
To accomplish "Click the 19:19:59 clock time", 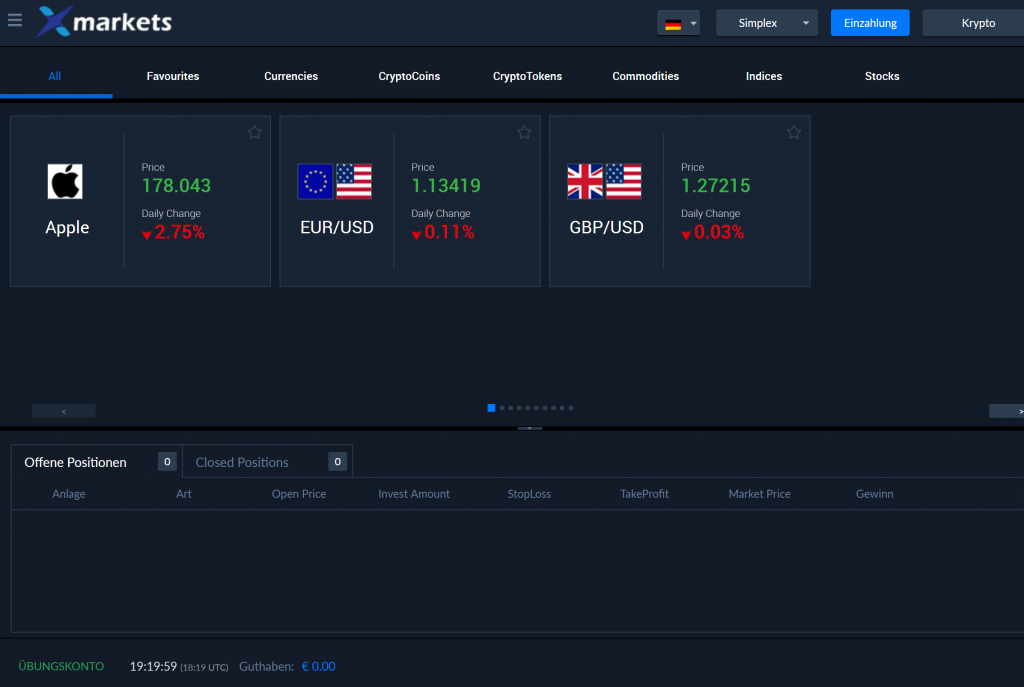I will (153, 667).
